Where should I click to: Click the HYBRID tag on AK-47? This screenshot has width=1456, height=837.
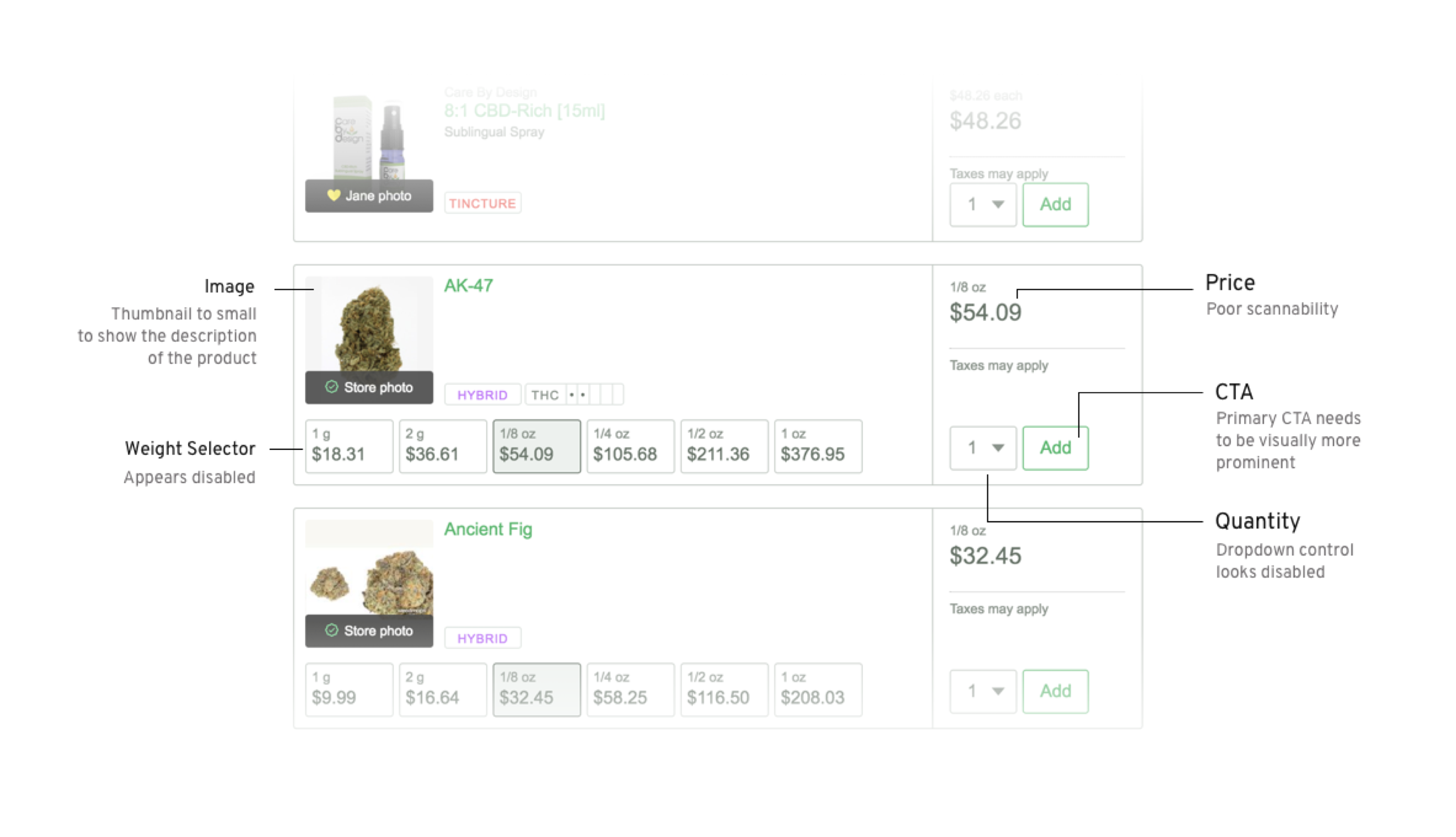482,395
